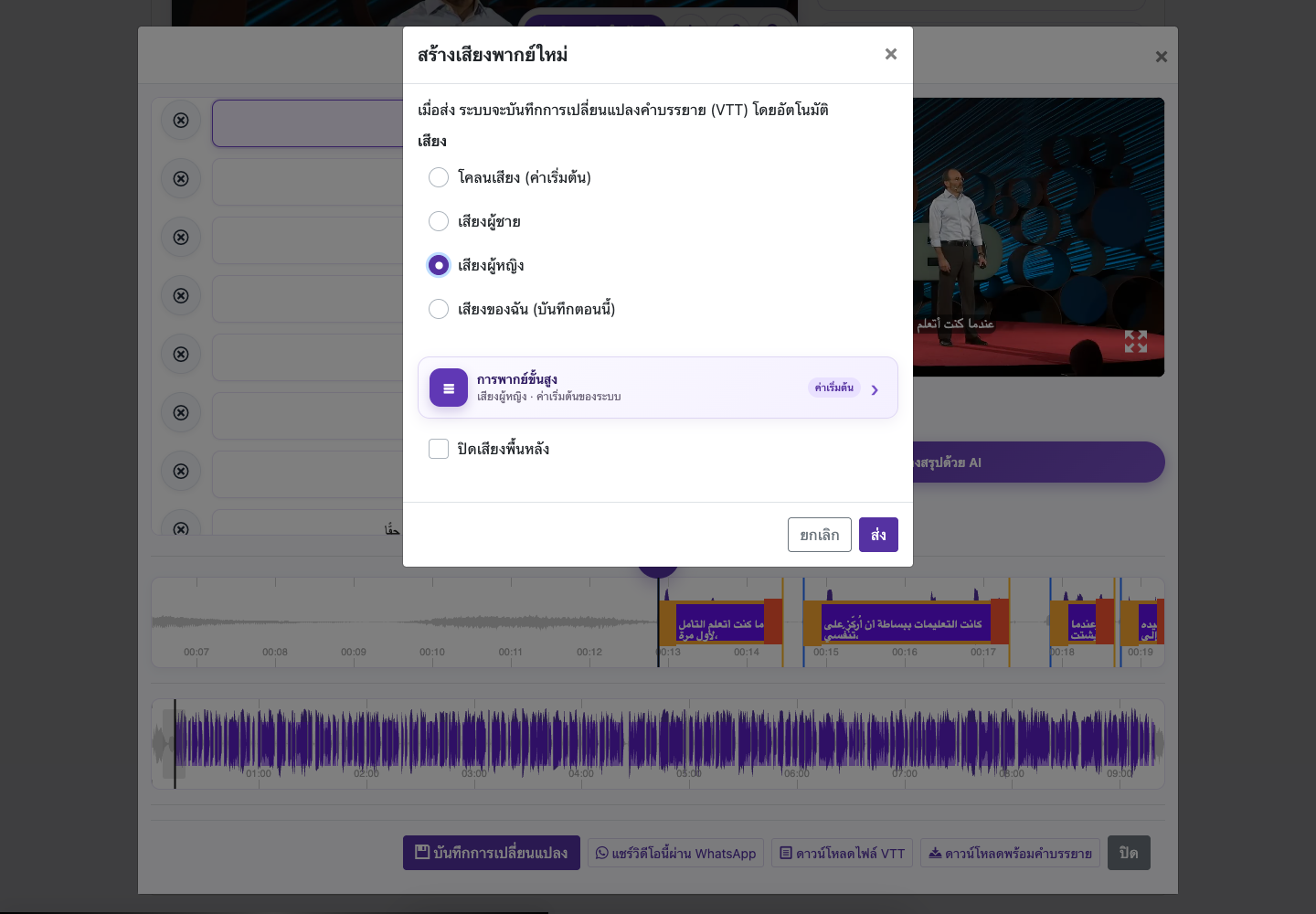Click the ยกเลิก button

820,535
